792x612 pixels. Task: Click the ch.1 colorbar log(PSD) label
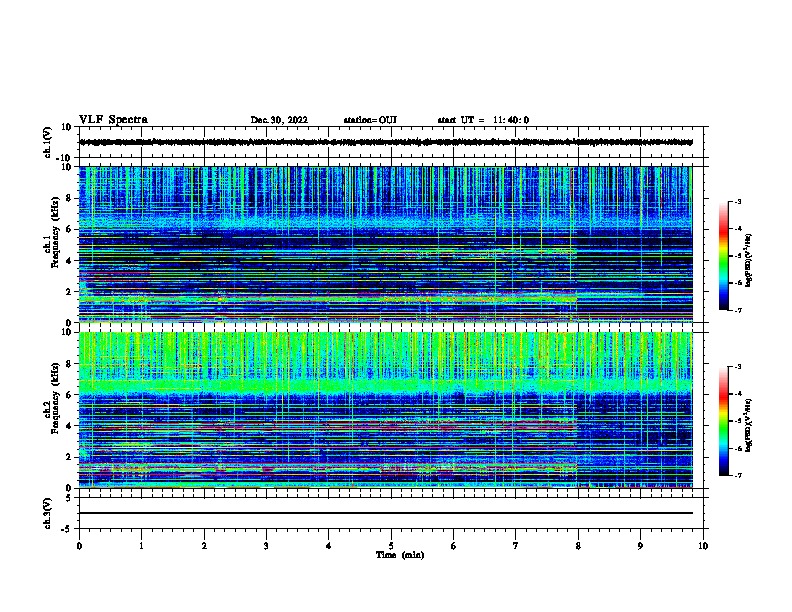click(748, 260)
